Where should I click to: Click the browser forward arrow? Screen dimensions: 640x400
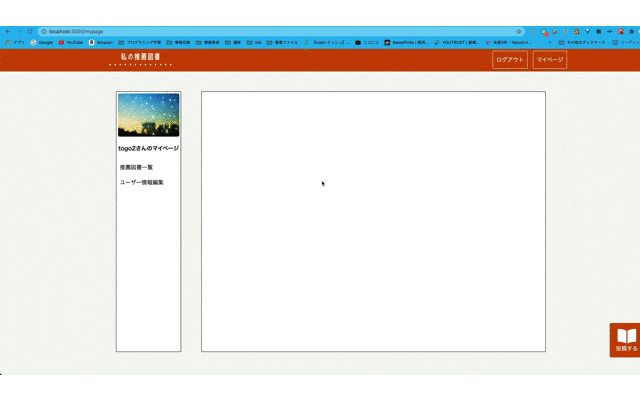click(x=19, y=31)
